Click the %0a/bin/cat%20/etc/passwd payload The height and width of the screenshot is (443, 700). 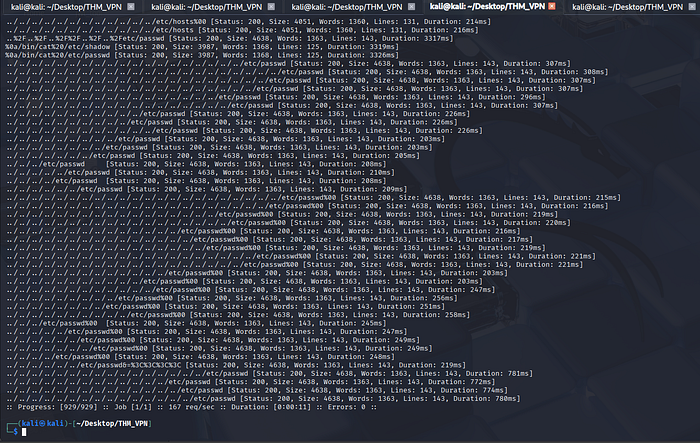[58, 55]
